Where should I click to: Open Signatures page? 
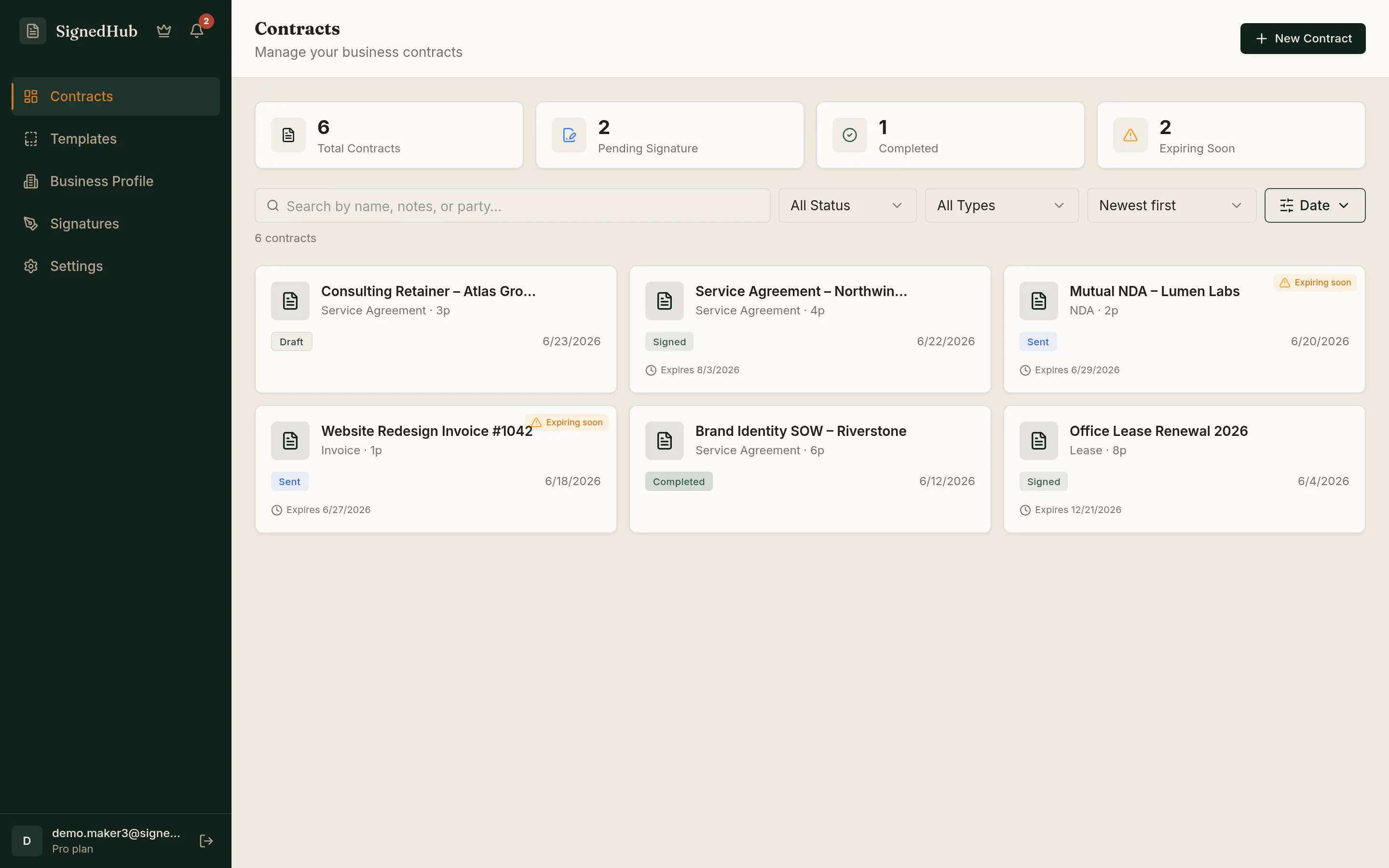coord(116,224)
